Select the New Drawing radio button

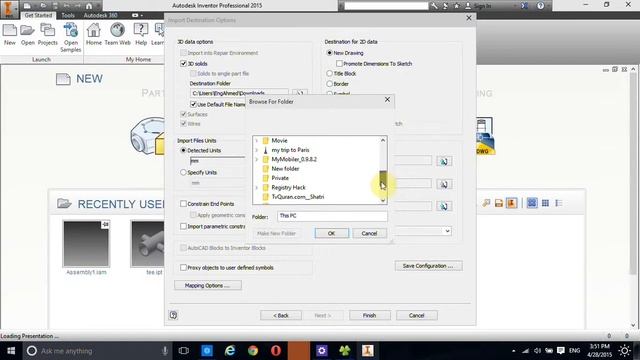point(329,53)
